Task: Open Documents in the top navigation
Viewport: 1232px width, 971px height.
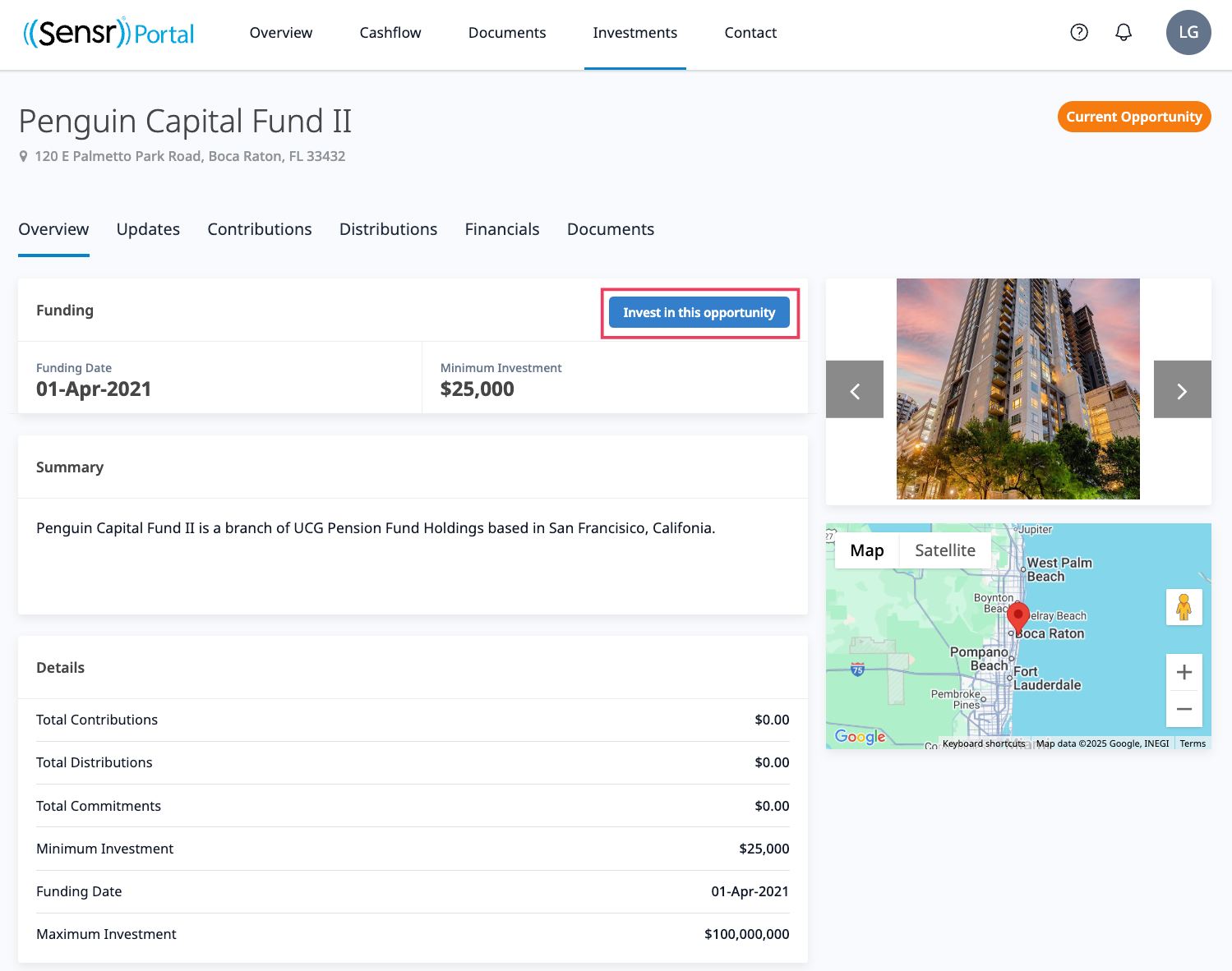Action: [507, 33]
